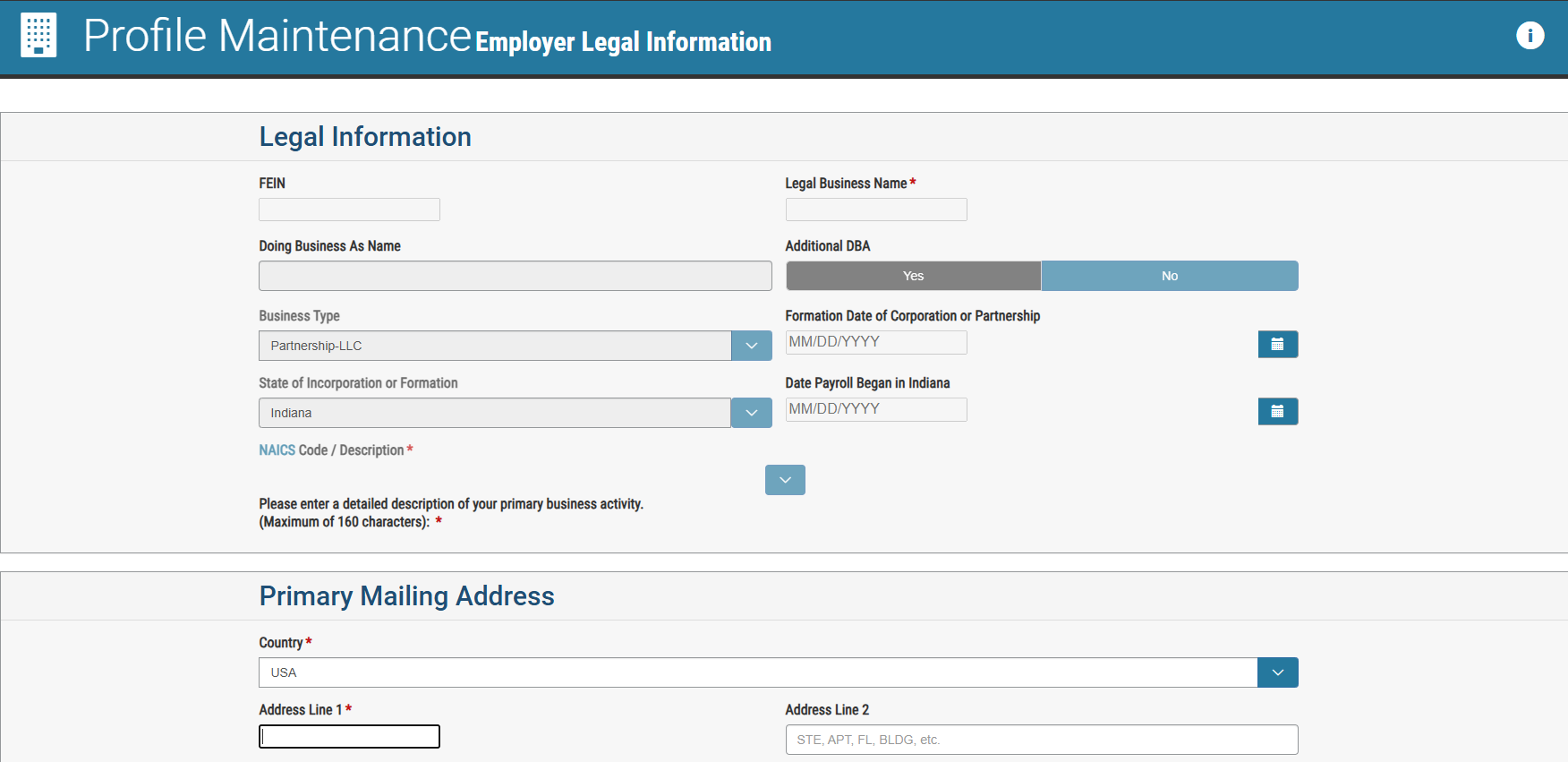Click the Address Line 1 field
The height and width of the screenshot is (762, 1568).
point(349,736)
